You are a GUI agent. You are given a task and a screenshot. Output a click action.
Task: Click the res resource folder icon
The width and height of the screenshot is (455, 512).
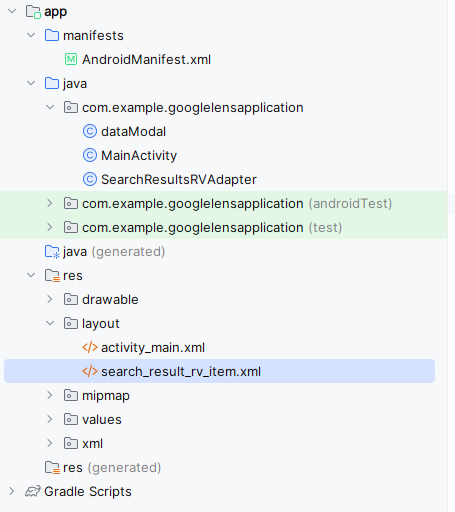pos(52,276)
